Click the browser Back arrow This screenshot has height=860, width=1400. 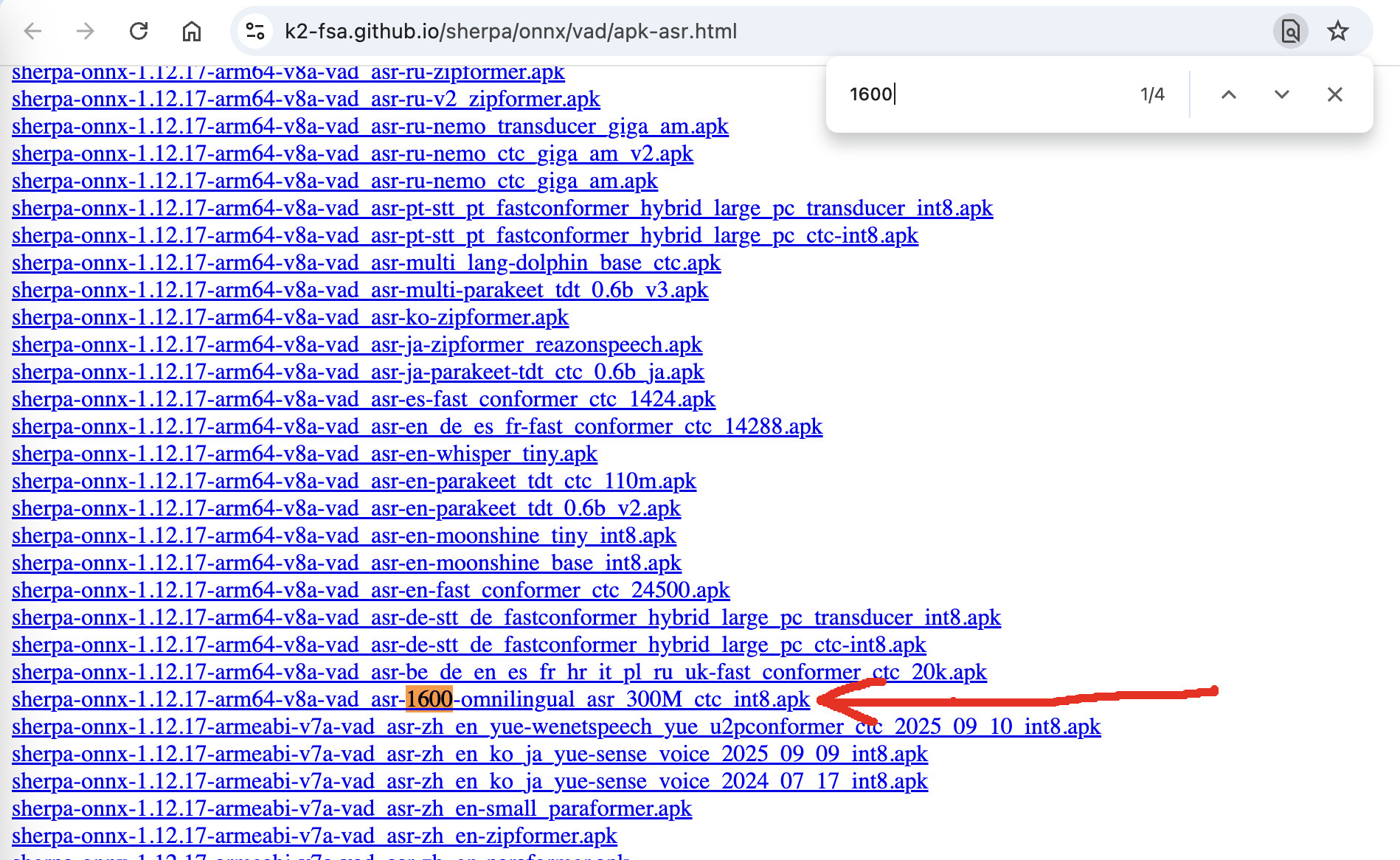[33, 31]
